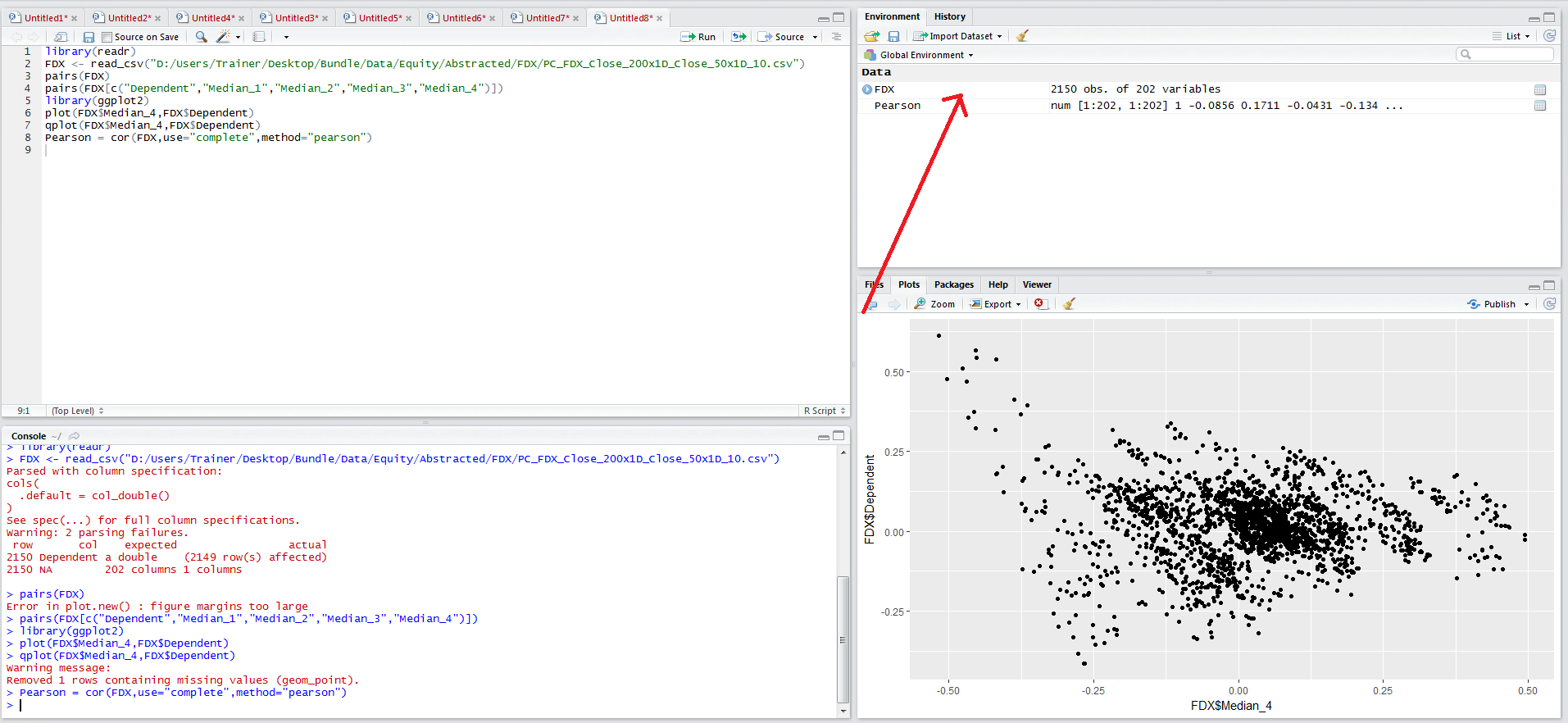
Task: Show script in new window icon
Action: point(61,37)
